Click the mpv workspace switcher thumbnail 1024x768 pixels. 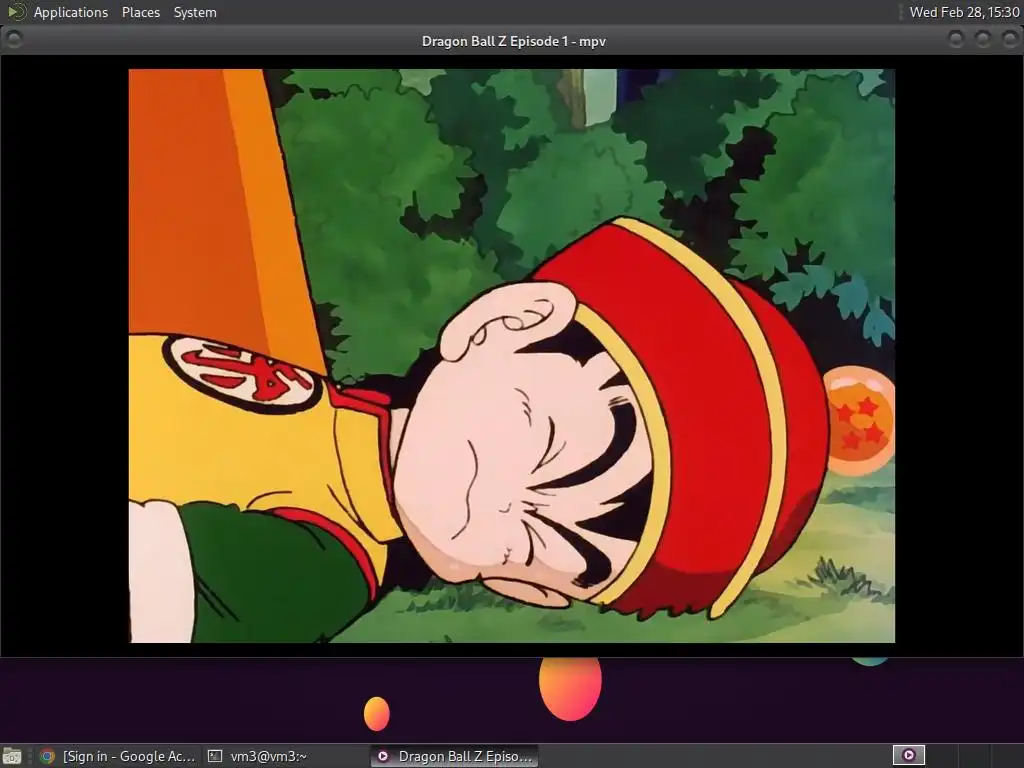(x=908, y=756)
